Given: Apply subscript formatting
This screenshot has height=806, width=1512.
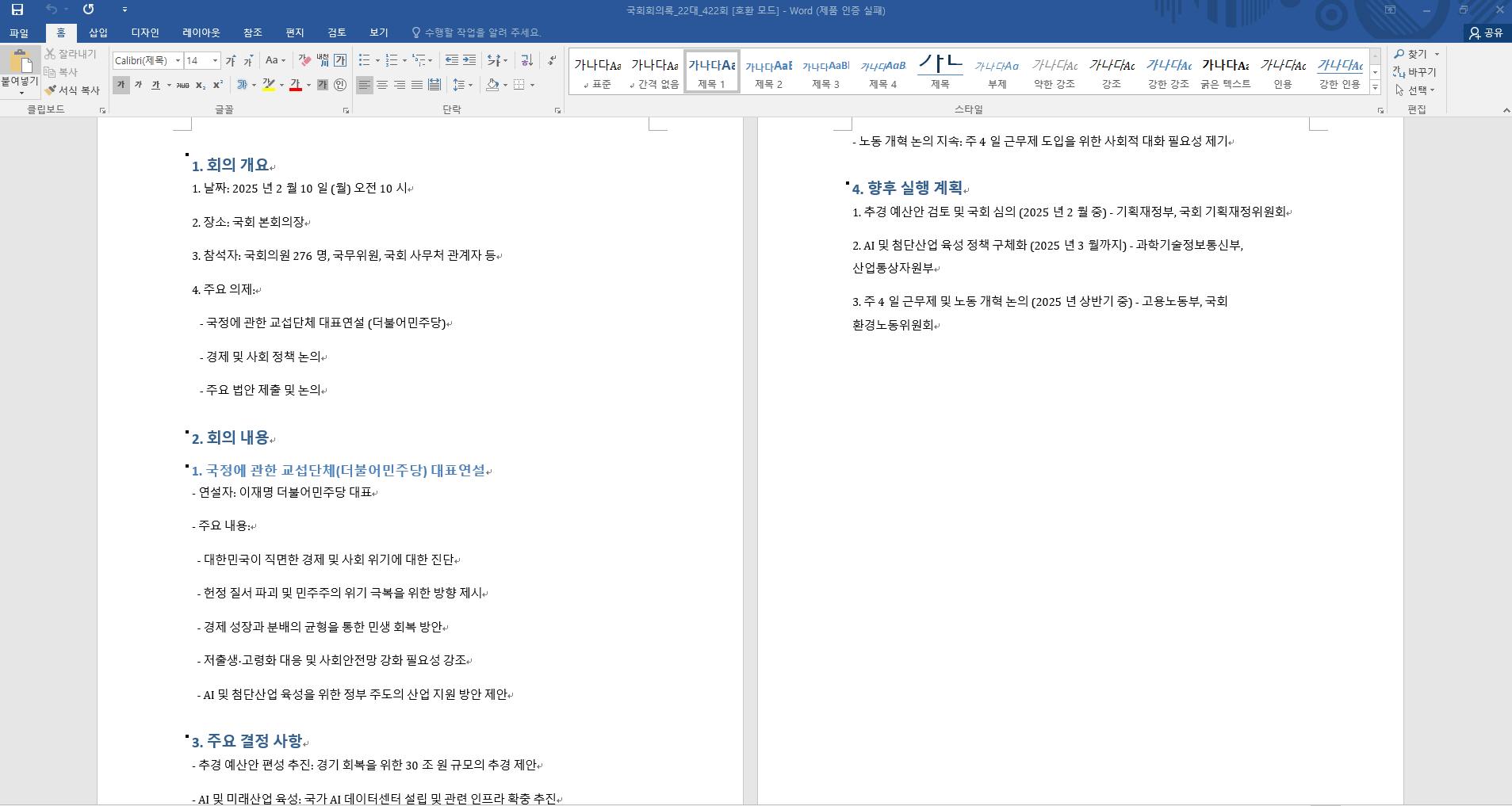Looking at the screenshot, I should coord(201,85).
